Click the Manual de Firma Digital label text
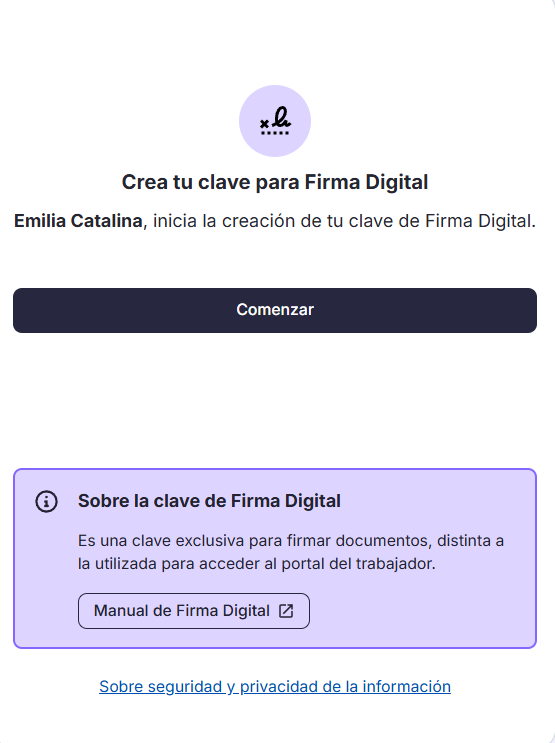The width and height of the screenshot is (555, 743). point(182,611)
